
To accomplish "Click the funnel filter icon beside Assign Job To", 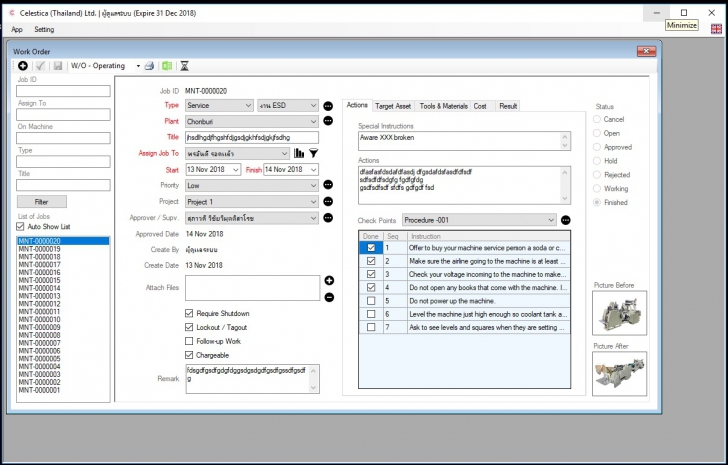I will pyautogui.click(x=312, y=153).
